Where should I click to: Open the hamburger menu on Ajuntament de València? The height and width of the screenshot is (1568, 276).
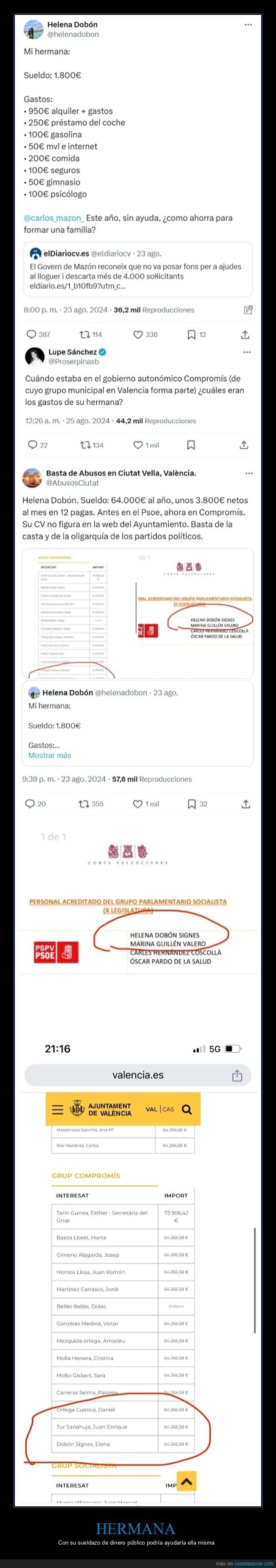point(58,1109)
